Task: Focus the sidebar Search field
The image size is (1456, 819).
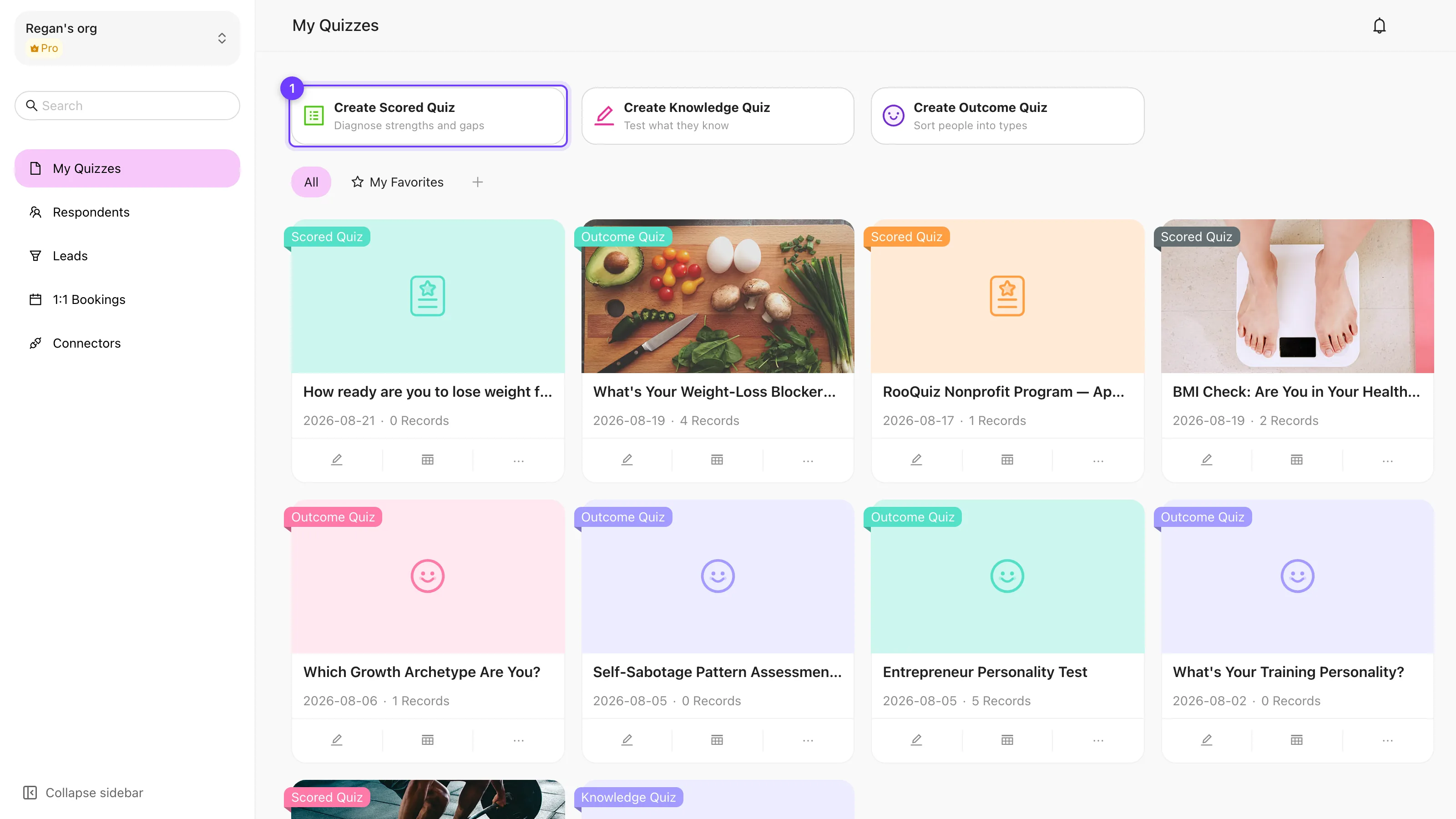Action: pos(127,106)
